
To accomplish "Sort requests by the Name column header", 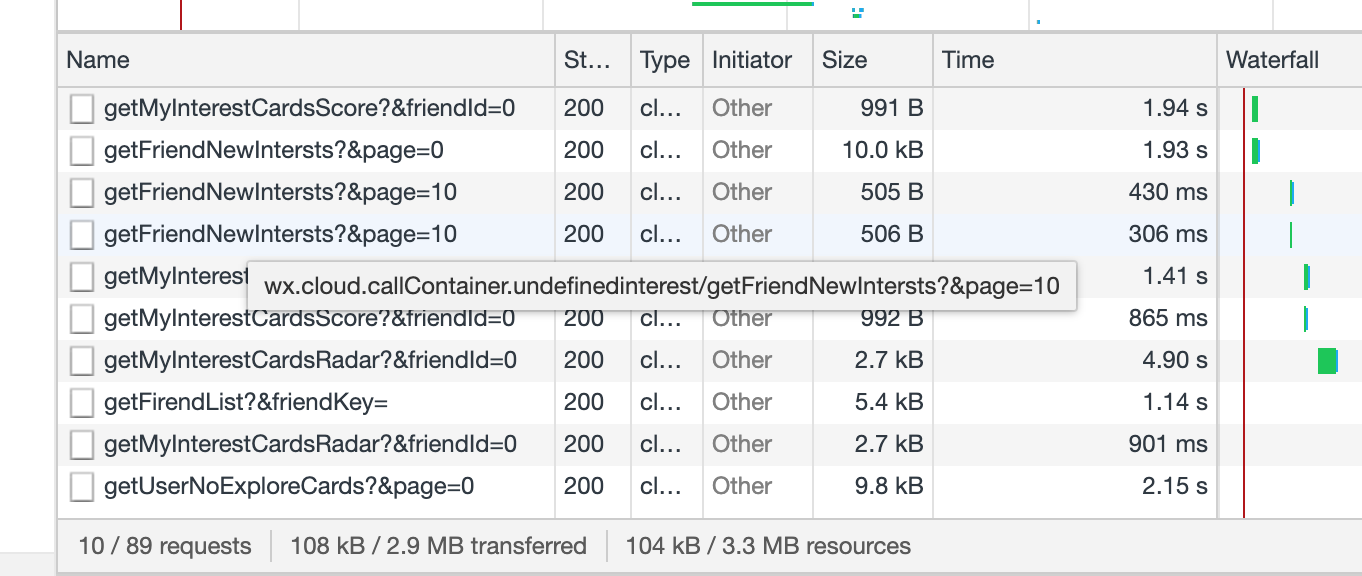I will 98,60.
